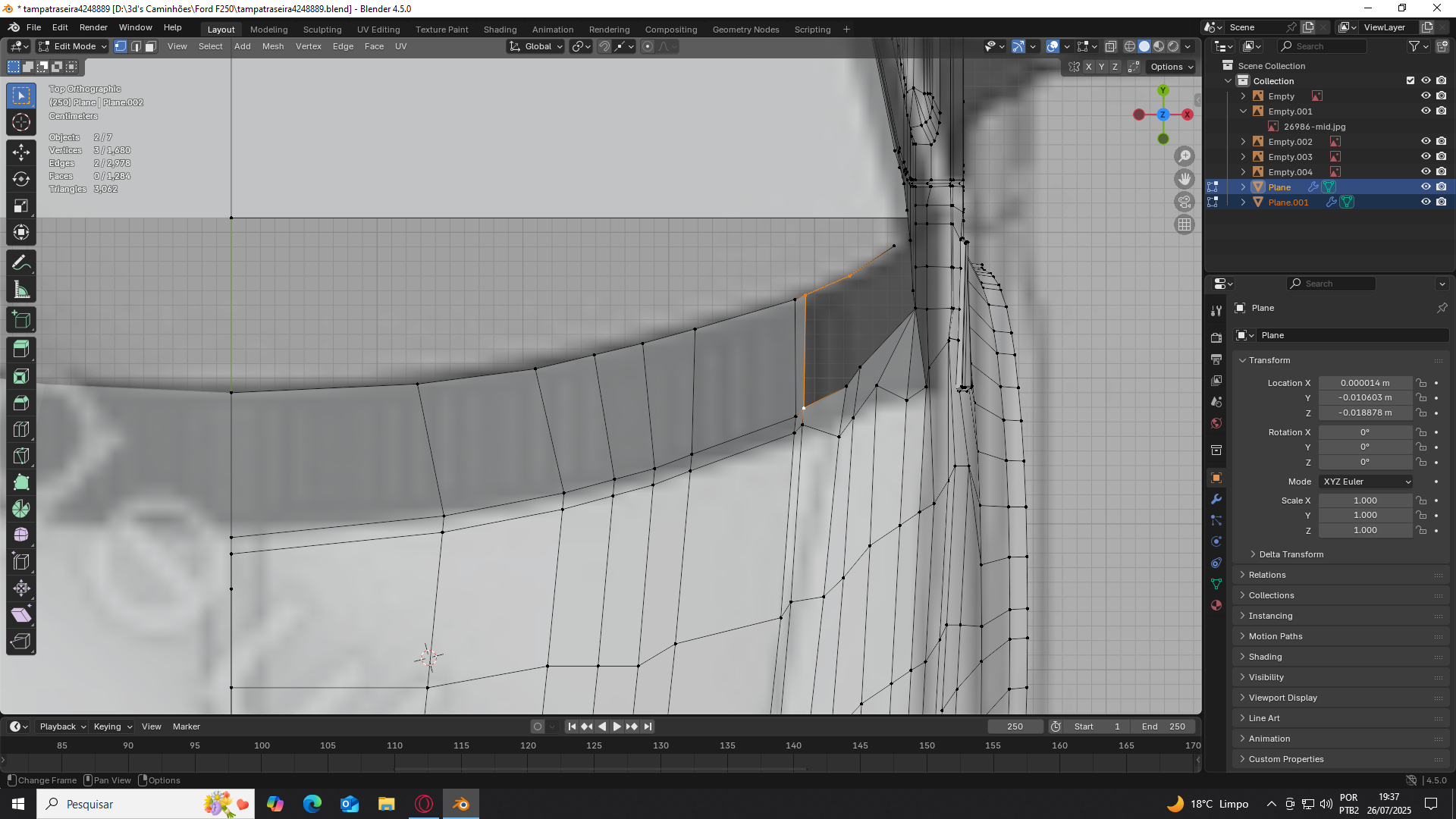The height and width of the screenshot is (819, 1456).
Task: Activate the Extrude Region tool
Action: [21, 350]
